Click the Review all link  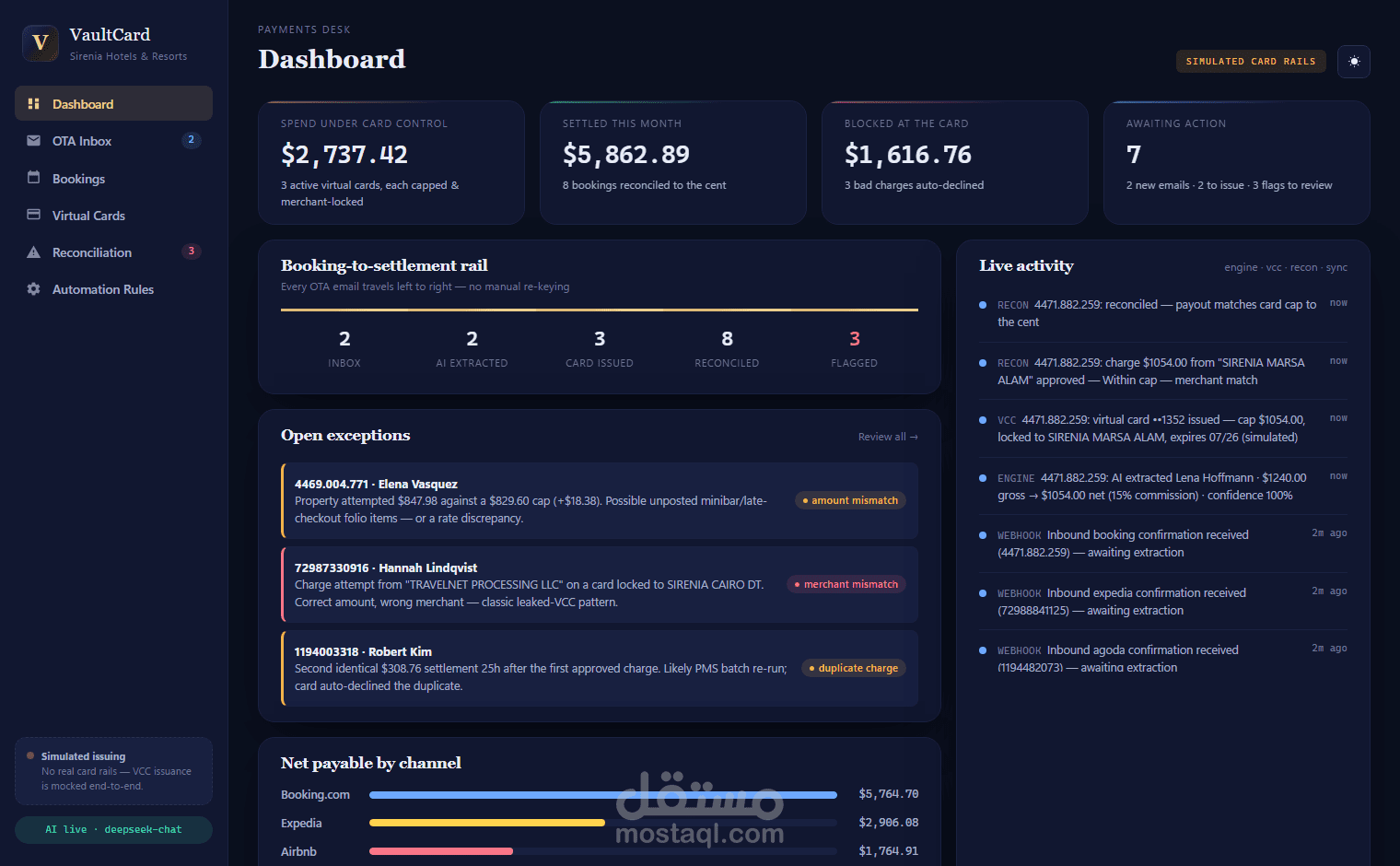click(x=888, y=437)
